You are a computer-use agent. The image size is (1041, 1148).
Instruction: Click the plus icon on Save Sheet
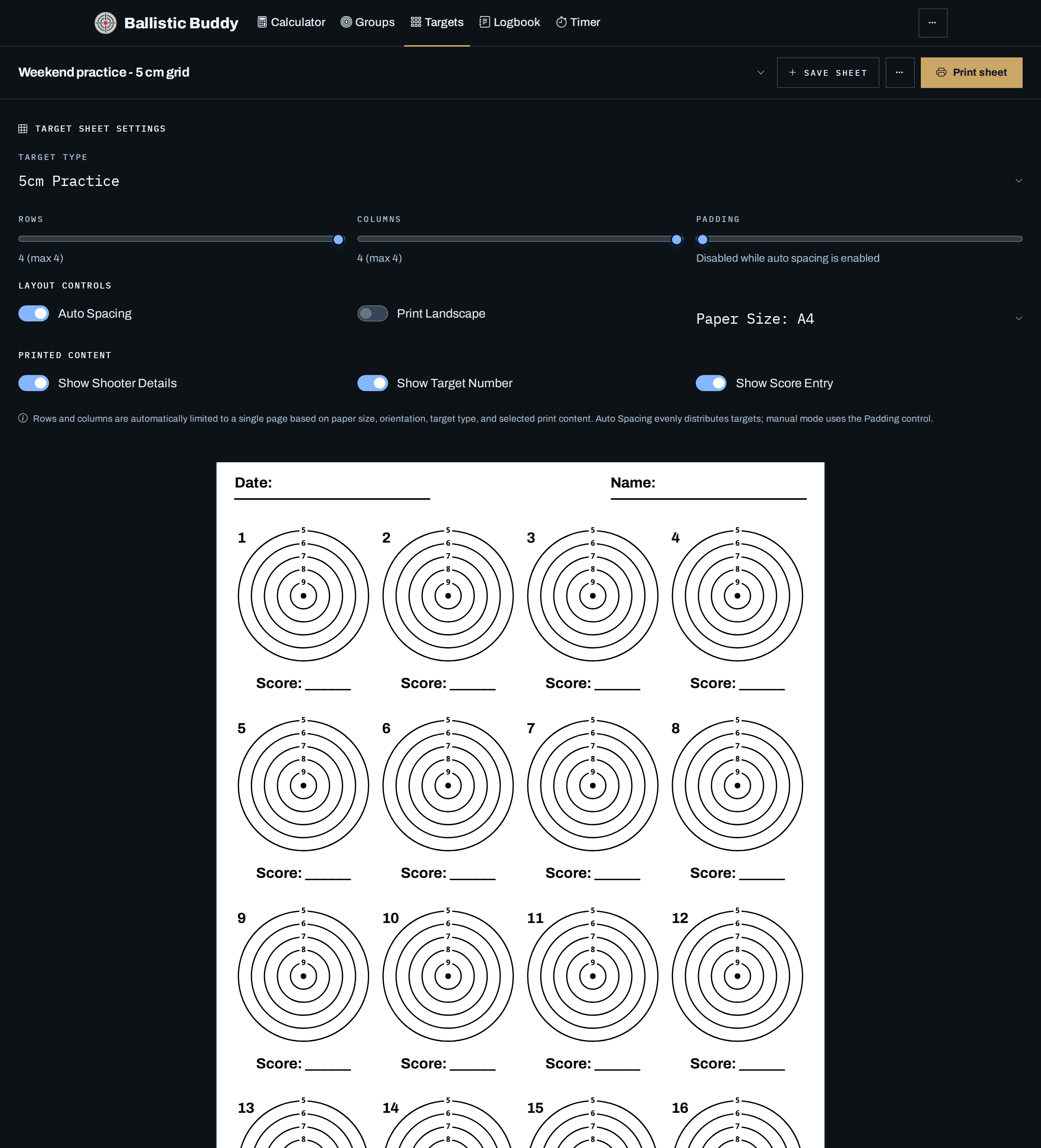792,72
